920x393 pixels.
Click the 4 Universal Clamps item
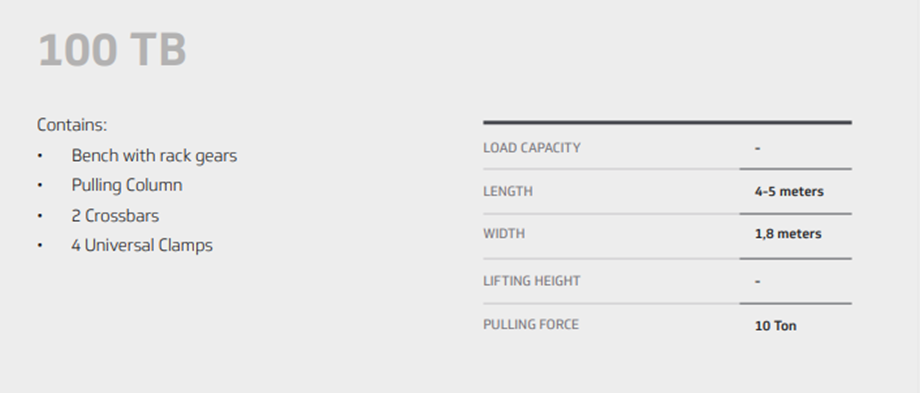tap(142, 245)
